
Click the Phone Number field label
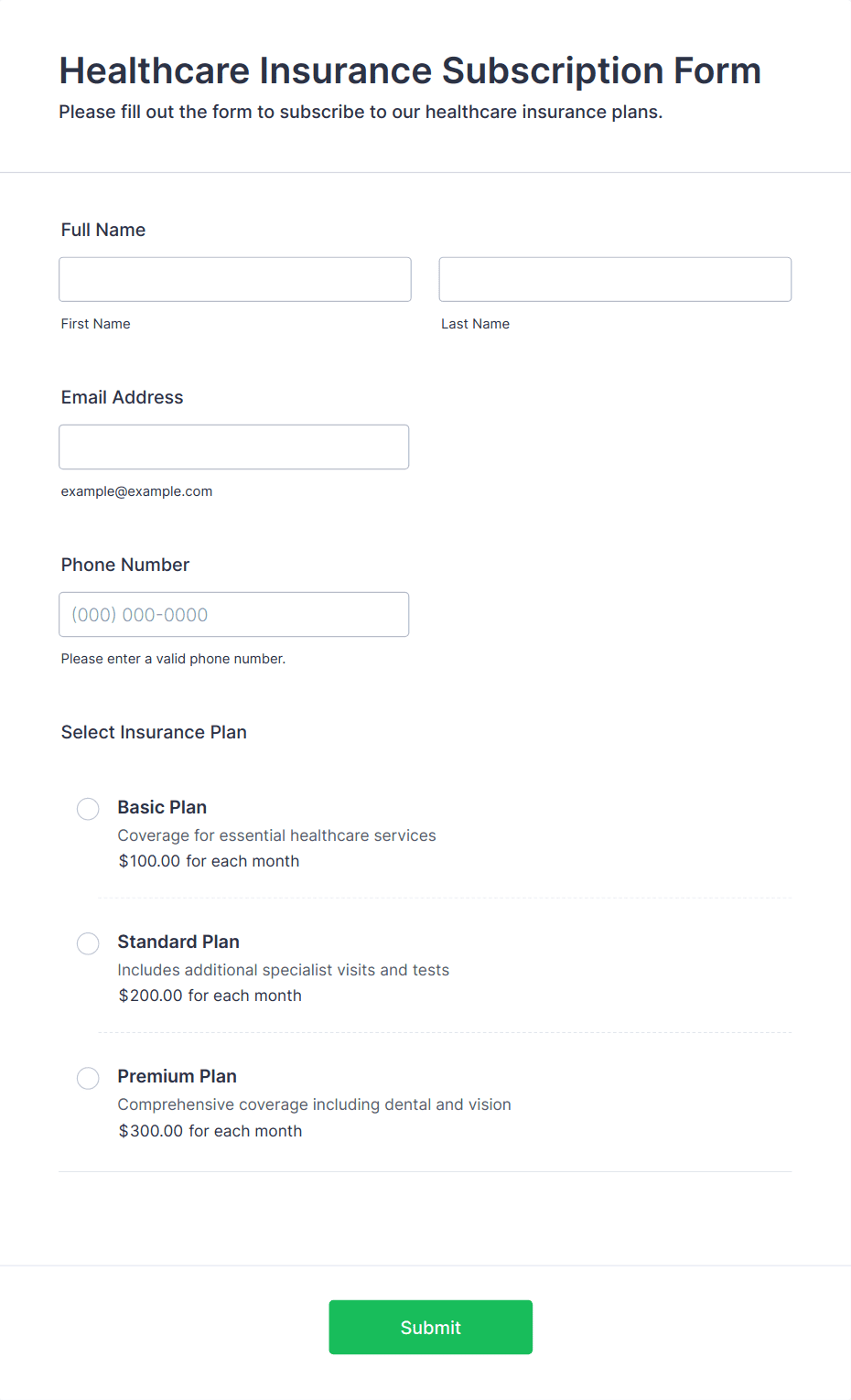tap(125, 565)
